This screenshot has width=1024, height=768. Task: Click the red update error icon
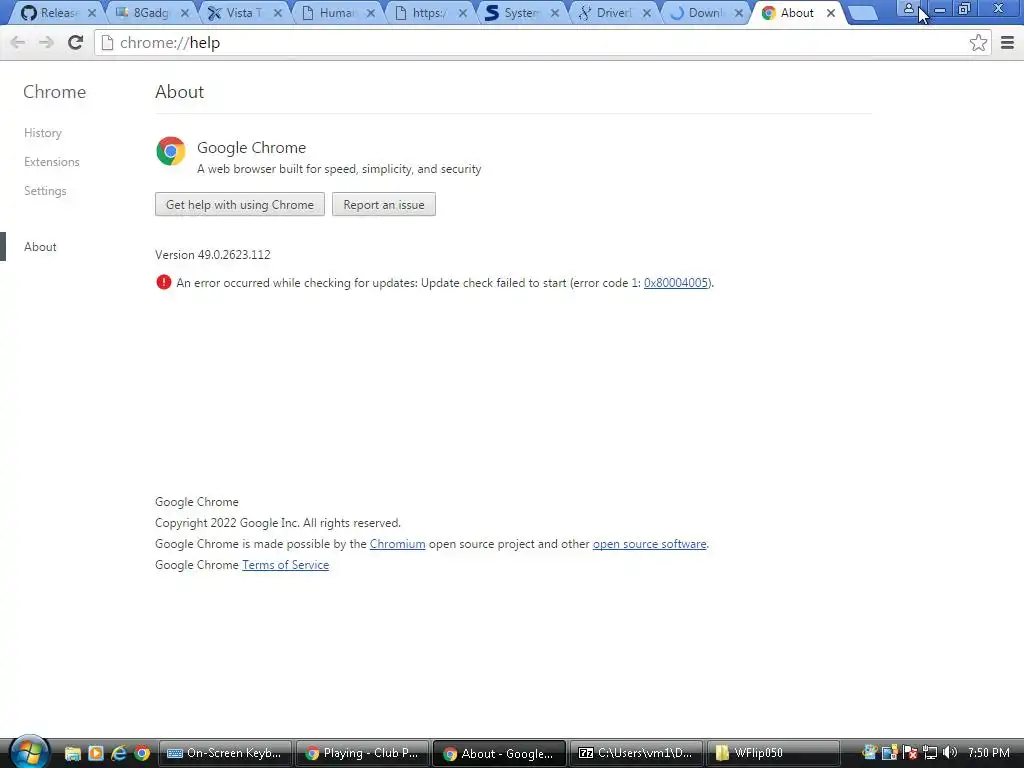(163, 282)
